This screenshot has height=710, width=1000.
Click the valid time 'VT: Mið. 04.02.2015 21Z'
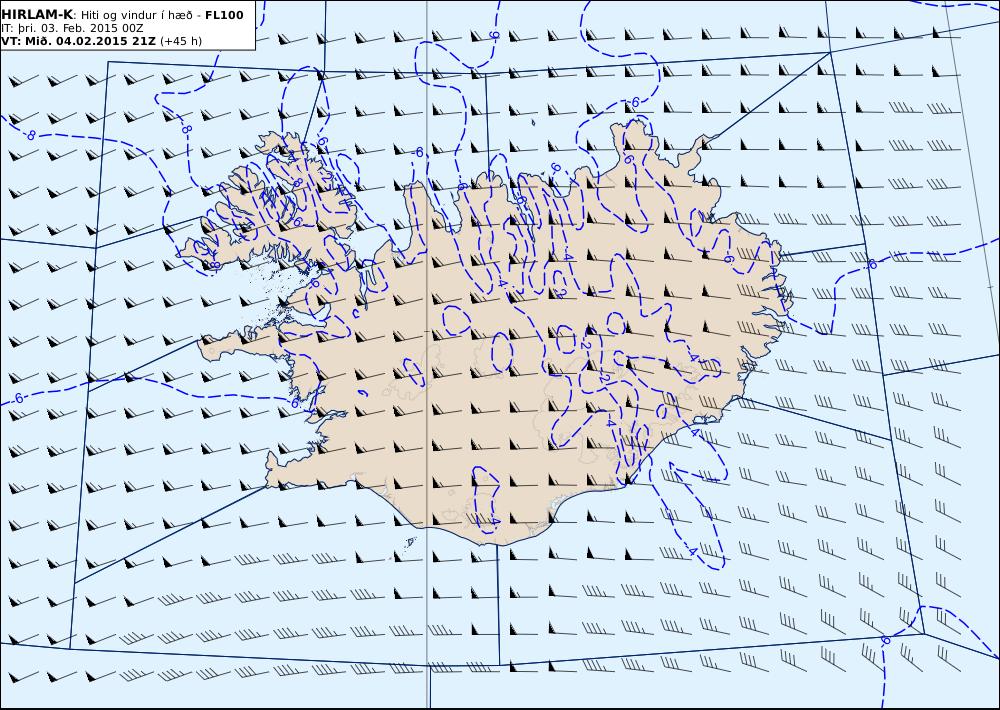tap(78, 41)
